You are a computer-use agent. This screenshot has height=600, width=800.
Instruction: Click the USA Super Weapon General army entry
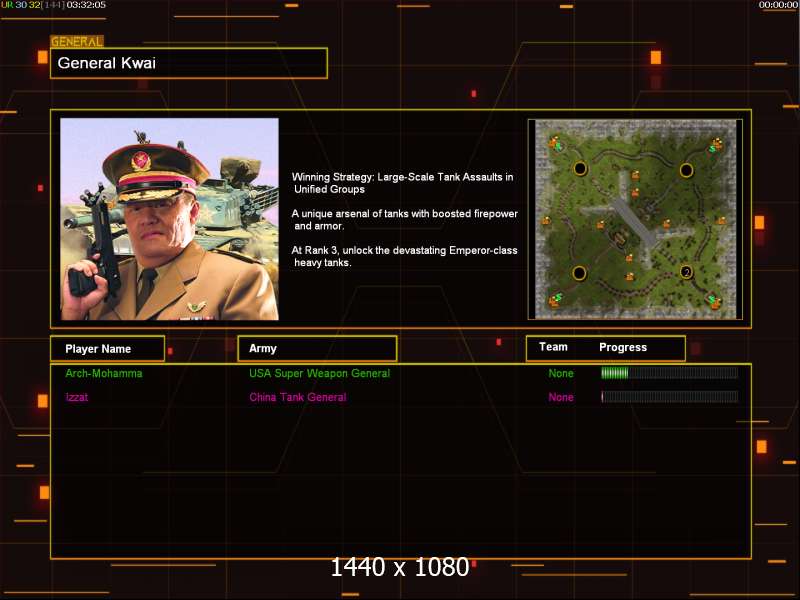[319, 373]
